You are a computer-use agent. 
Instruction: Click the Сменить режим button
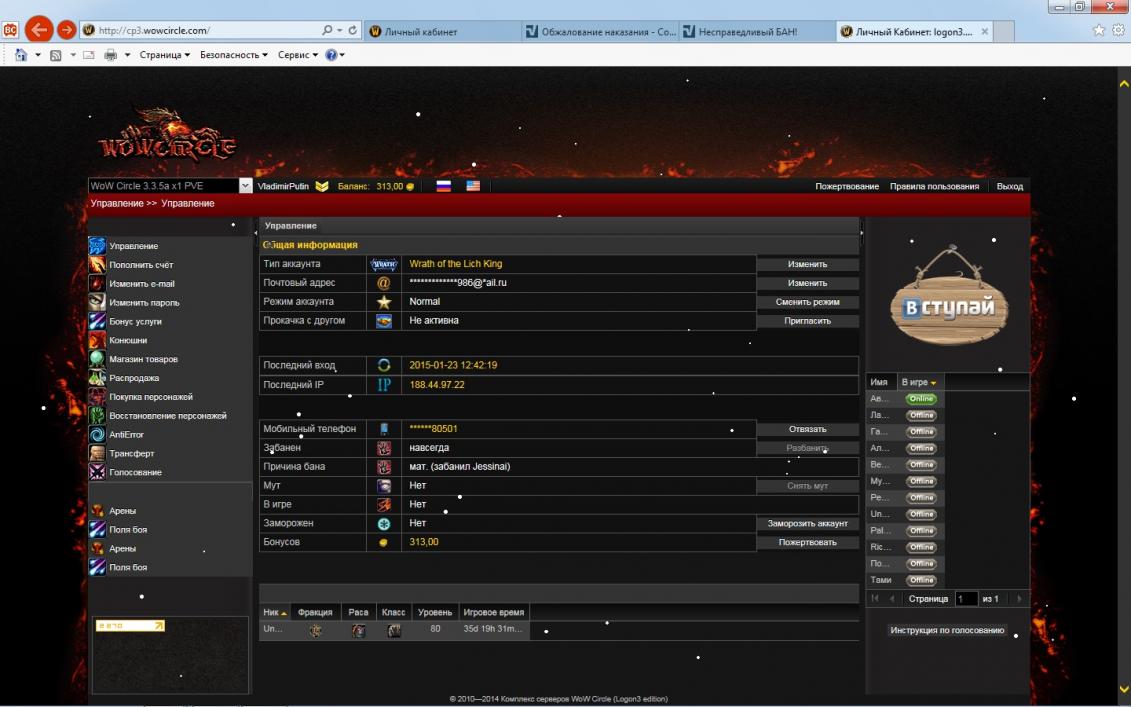(x=807, y=302)
